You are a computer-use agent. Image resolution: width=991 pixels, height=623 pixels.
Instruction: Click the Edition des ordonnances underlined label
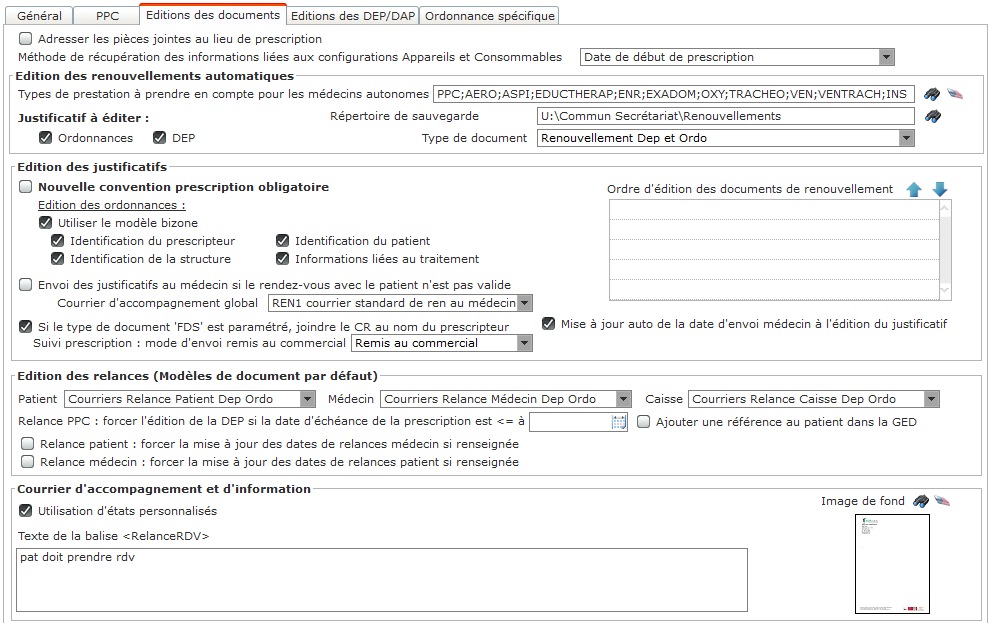[x=112, y=205]
